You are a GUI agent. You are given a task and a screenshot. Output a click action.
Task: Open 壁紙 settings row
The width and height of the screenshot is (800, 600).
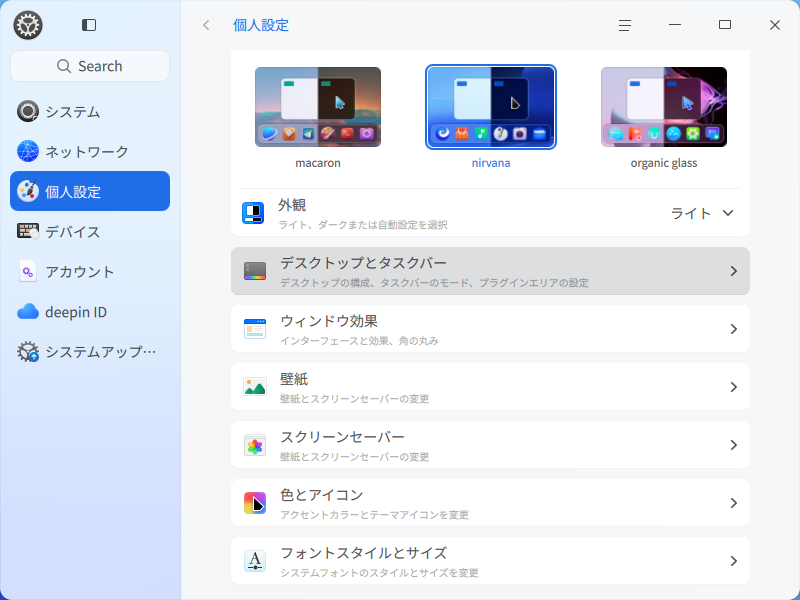click(490, 387)
